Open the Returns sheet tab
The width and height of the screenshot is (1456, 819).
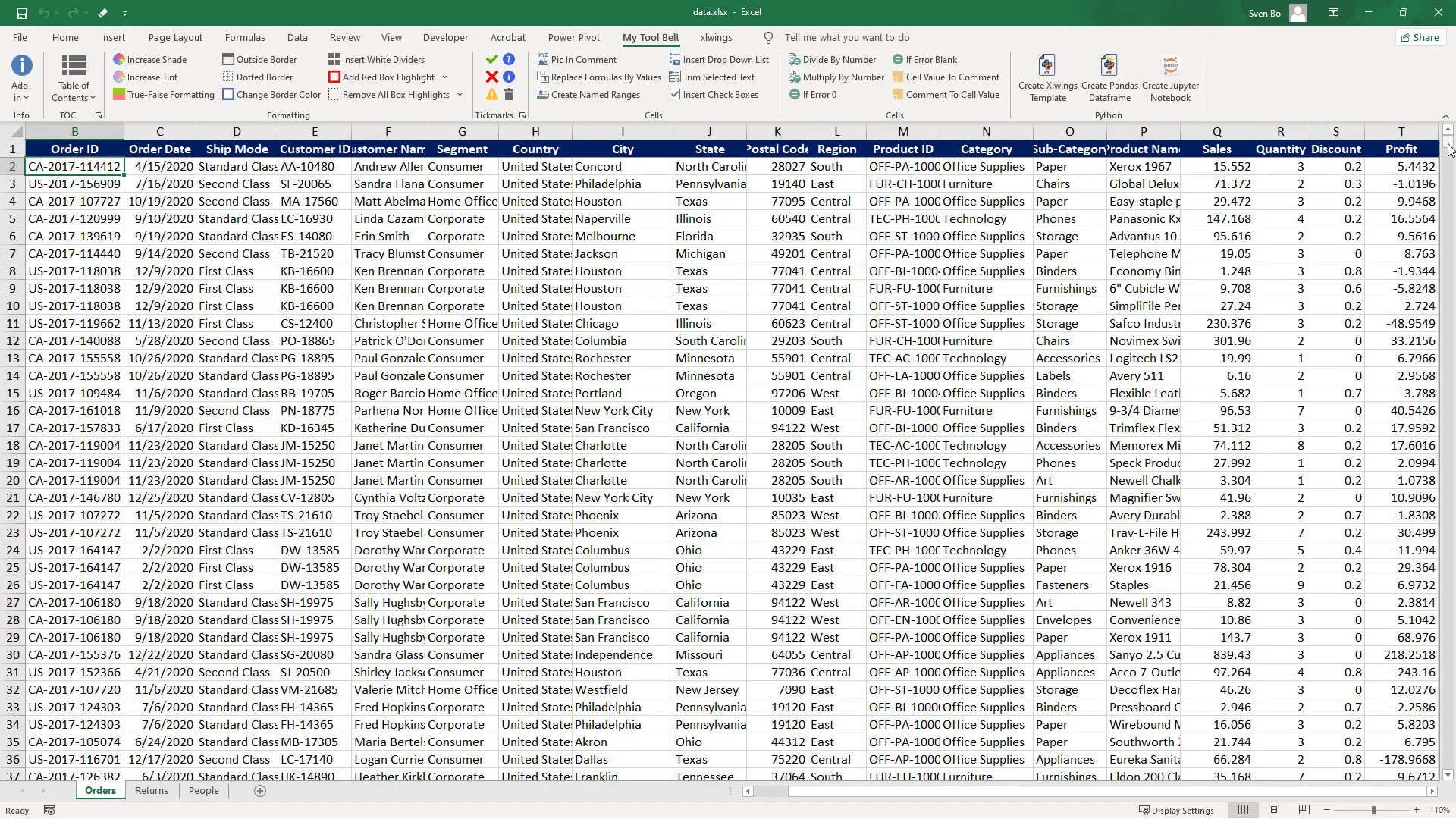151,790
